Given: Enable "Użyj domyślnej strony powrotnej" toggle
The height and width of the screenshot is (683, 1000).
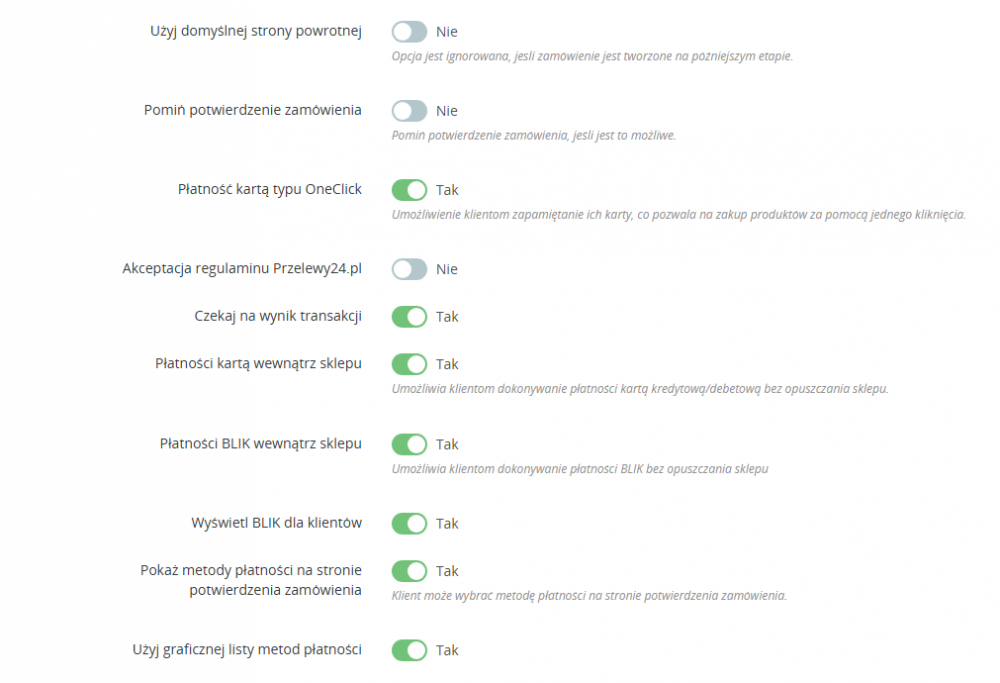Looking at the screenshot, I should 409,31.
